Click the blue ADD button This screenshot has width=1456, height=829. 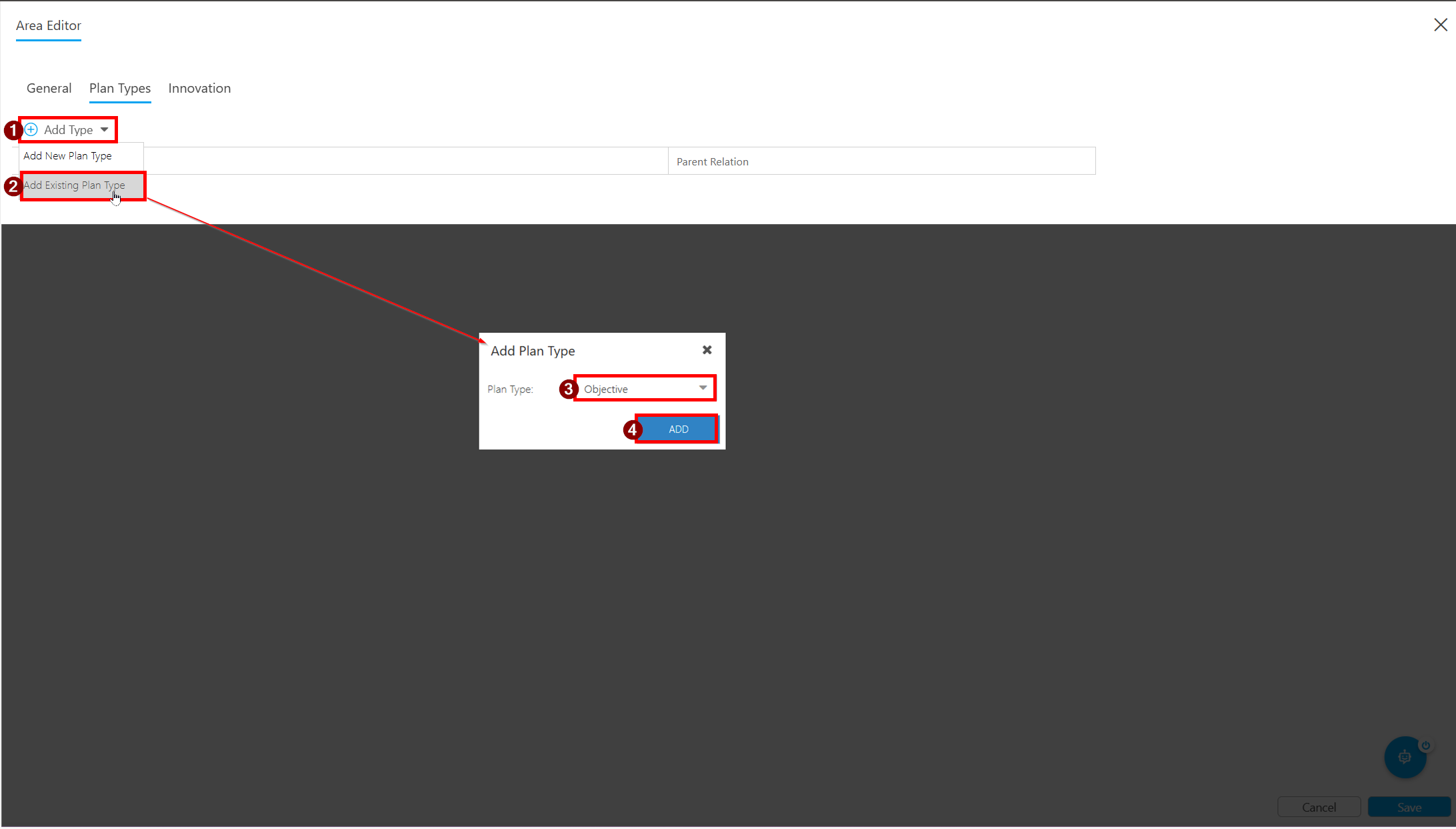tap(678, 429)
